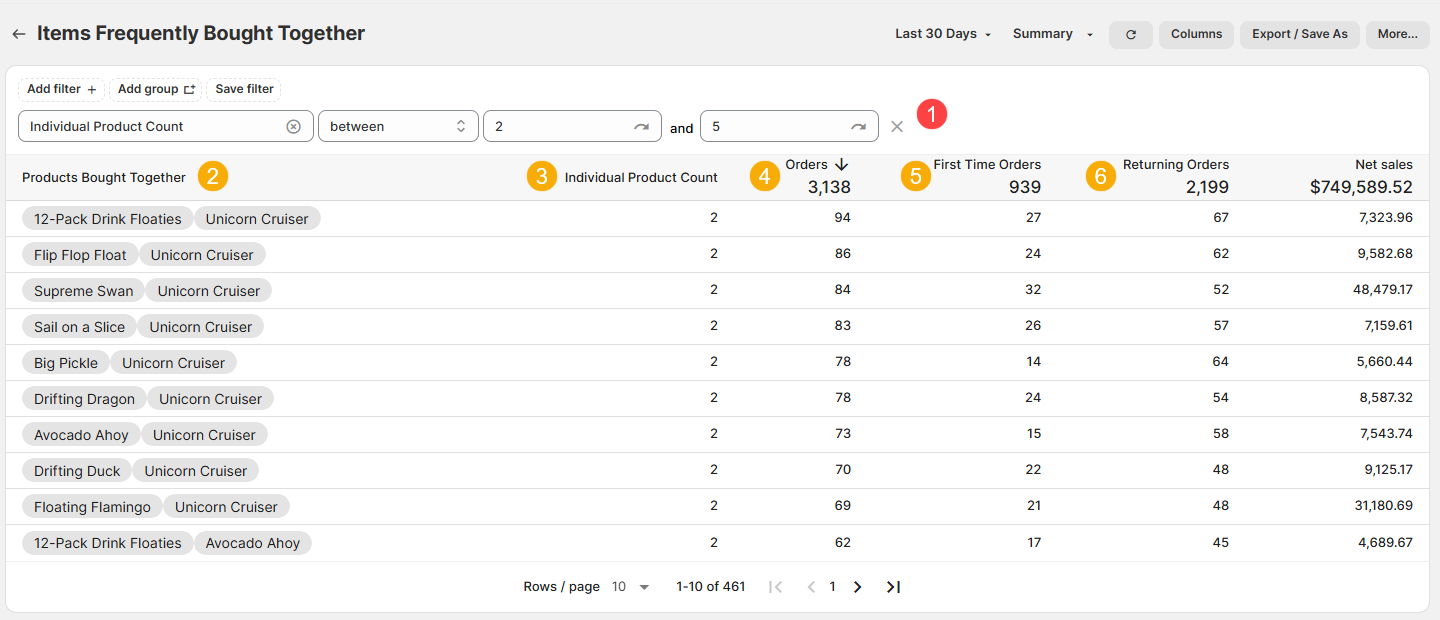Expand the between operator dropdown
The image size is (1440, 620).
point(396,127)
